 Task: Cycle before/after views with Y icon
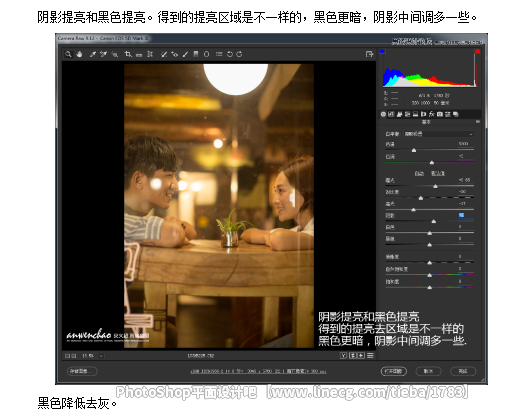tap(343, 356)
